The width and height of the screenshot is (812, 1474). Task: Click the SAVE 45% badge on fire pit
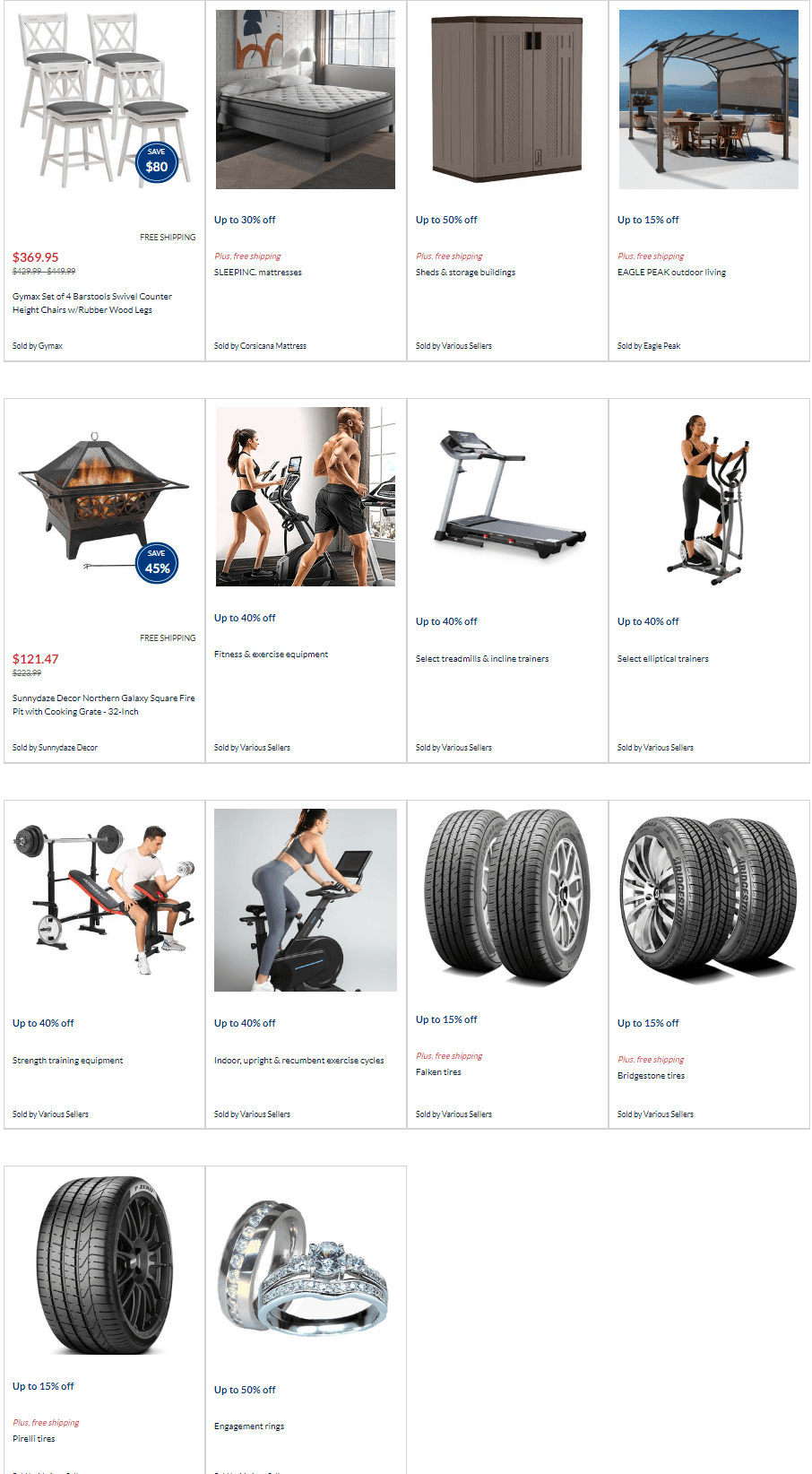click(x=157, y=564)
